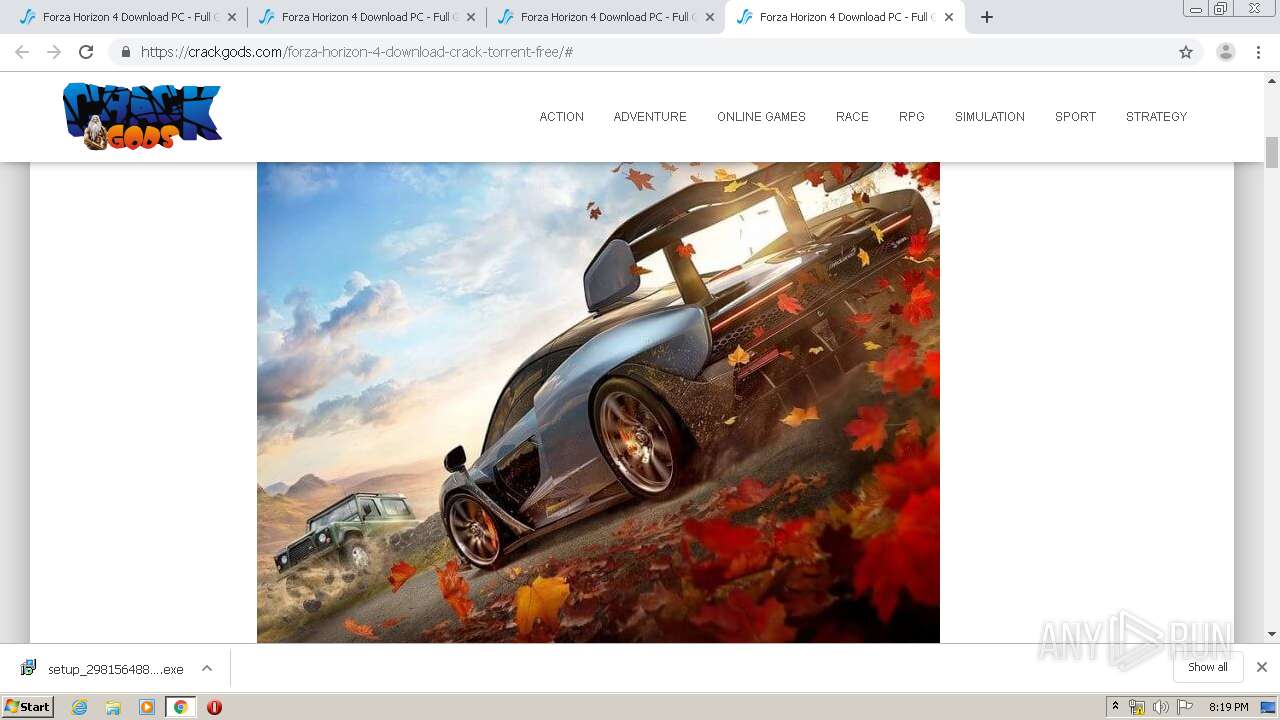Open the network tray icon
This screenshot has width=1280, height=720.
coord(1137,707)
